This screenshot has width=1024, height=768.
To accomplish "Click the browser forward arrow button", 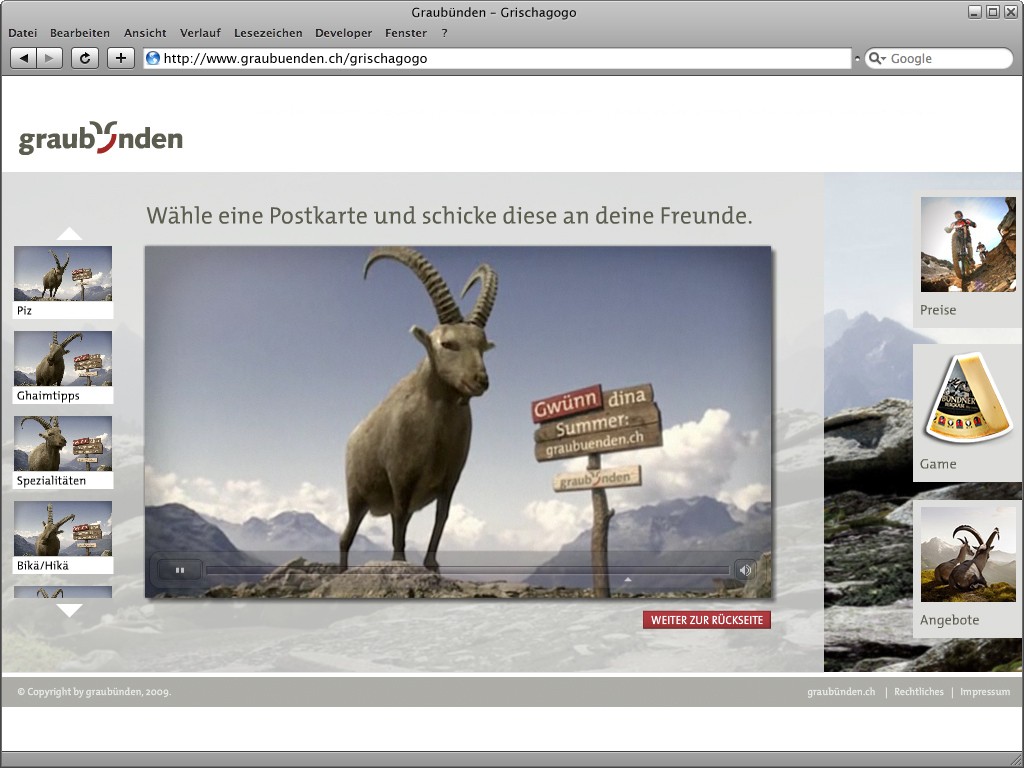I will click(50, 58).
